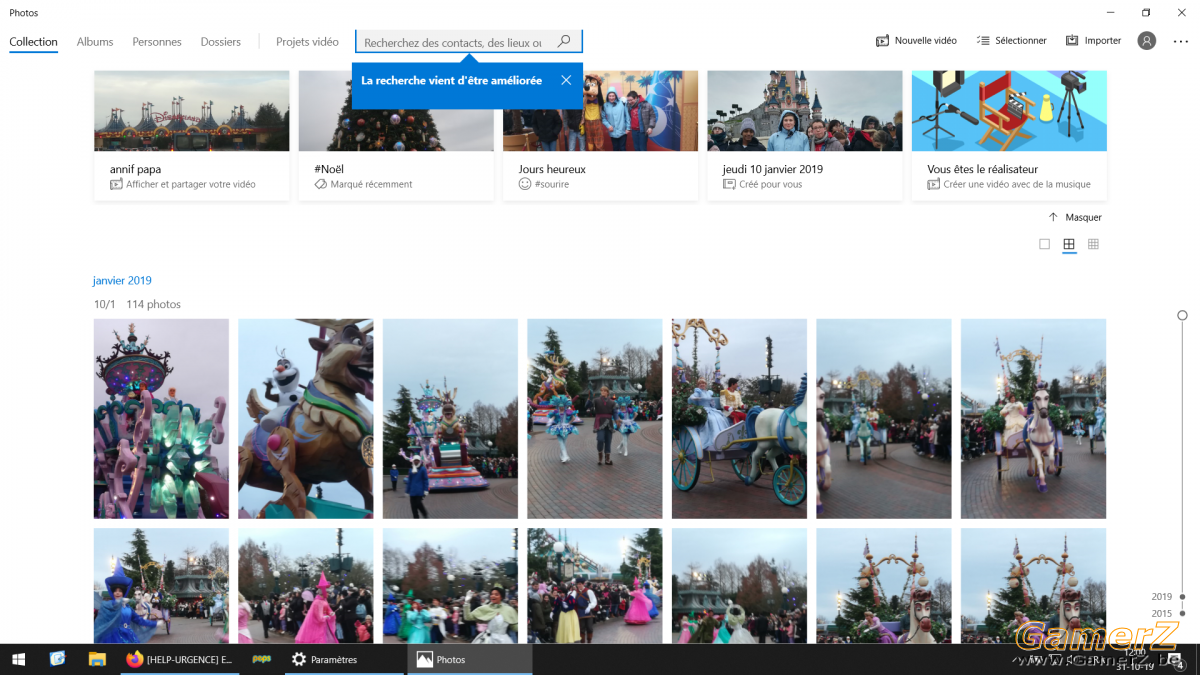Click Créer une vidéo avec de la musique
The height and width of the screenshot is (675, 1200).
click(1017, 184)
